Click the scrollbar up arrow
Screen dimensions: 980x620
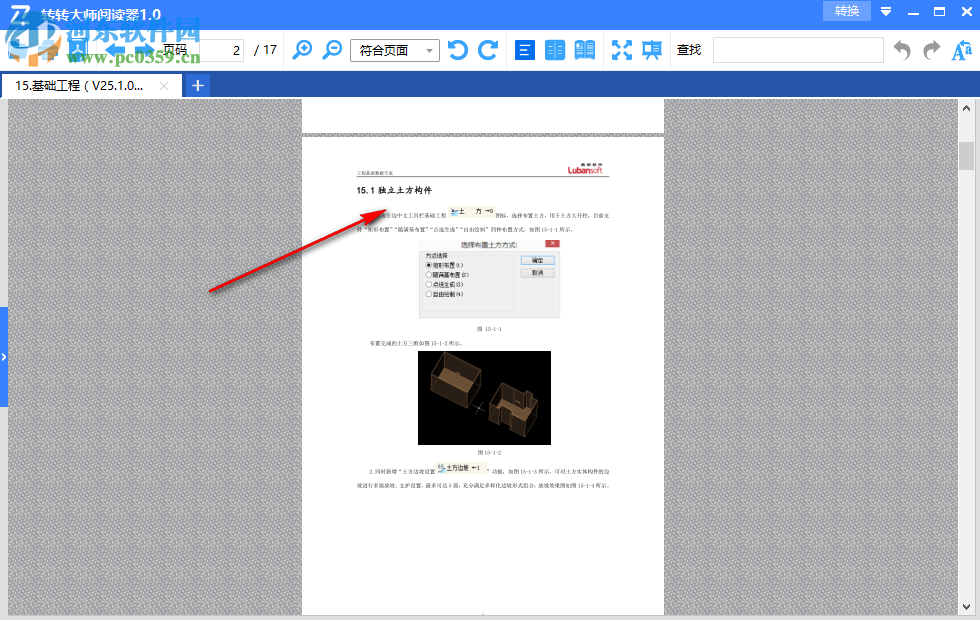click(966, 108)
